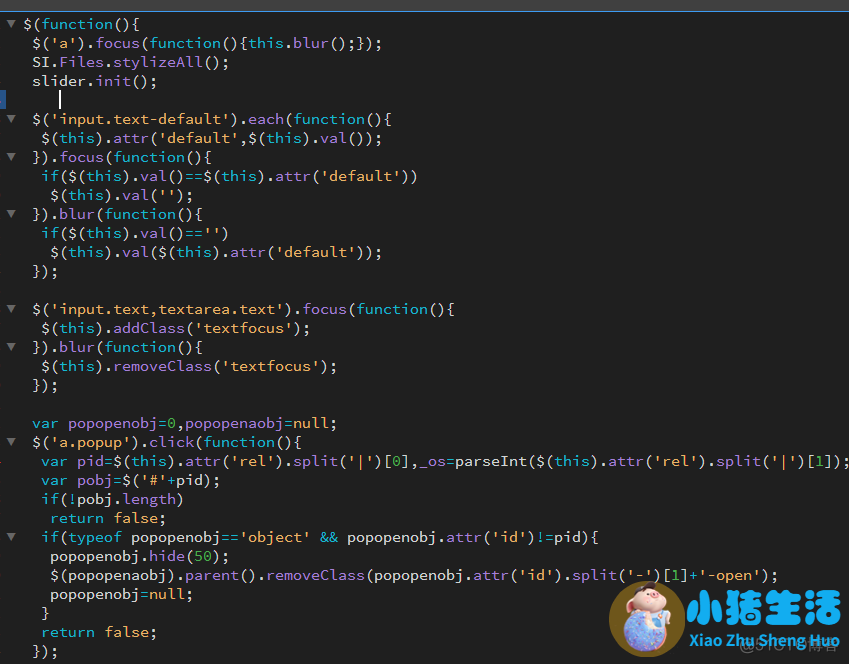Click the stylizeAll method name
849x664 pixels.
158,62
